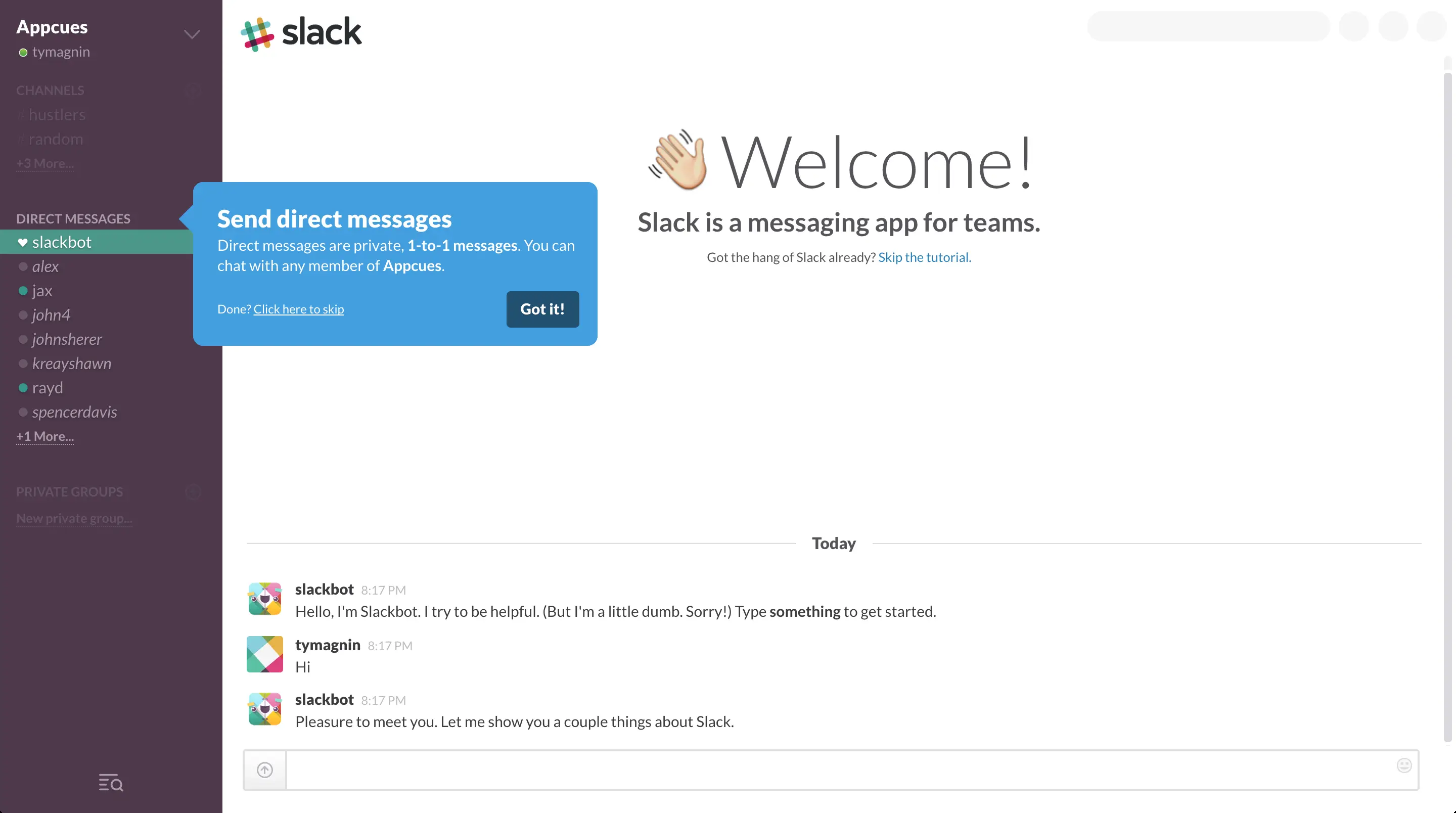Click the heart icon next to slackbot

click(x=22, y=242)
